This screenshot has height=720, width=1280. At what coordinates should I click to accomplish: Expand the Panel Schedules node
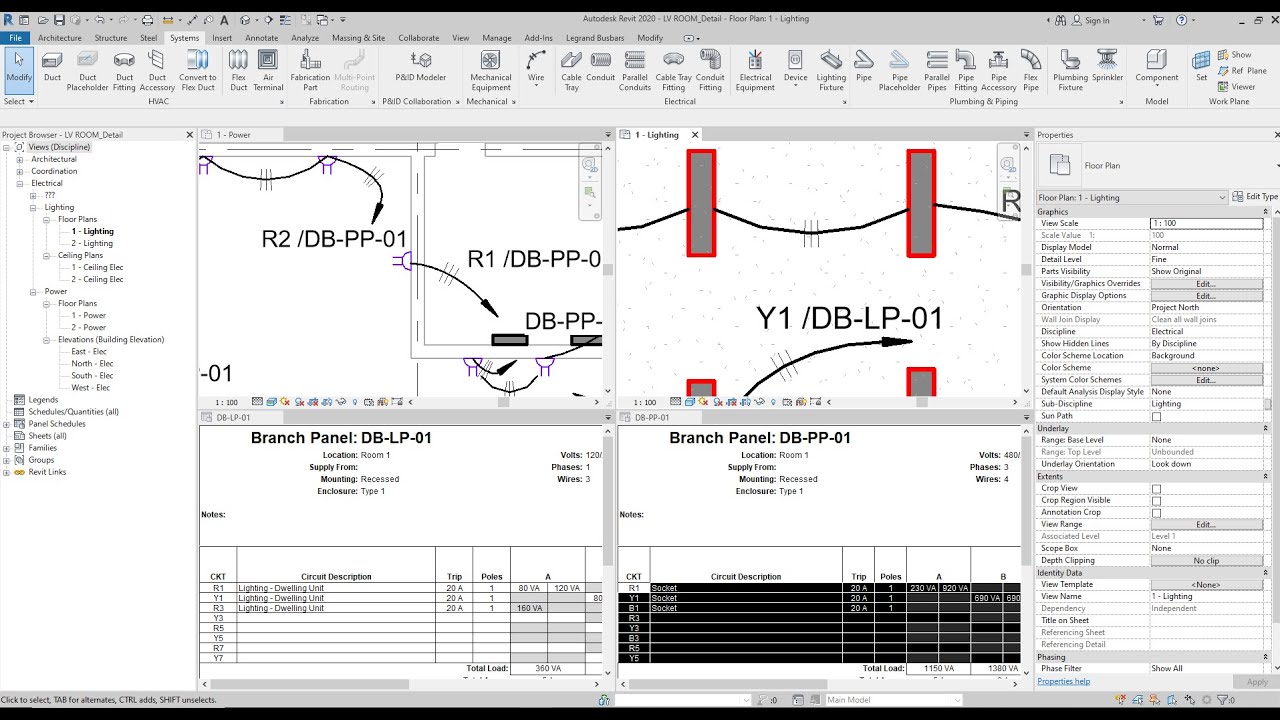point(7,424)
